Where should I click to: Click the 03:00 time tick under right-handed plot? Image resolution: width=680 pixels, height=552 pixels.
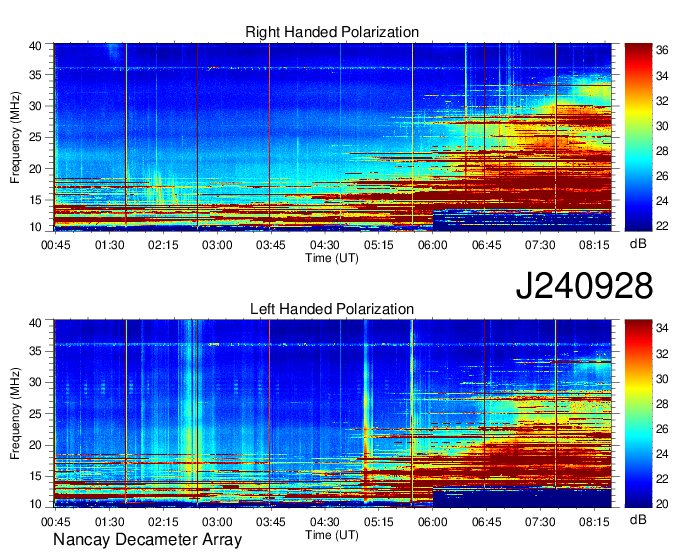[217, 245]
